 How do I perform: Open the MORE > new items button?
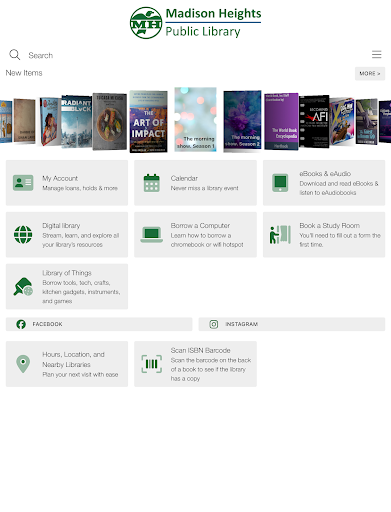(370, 73)
